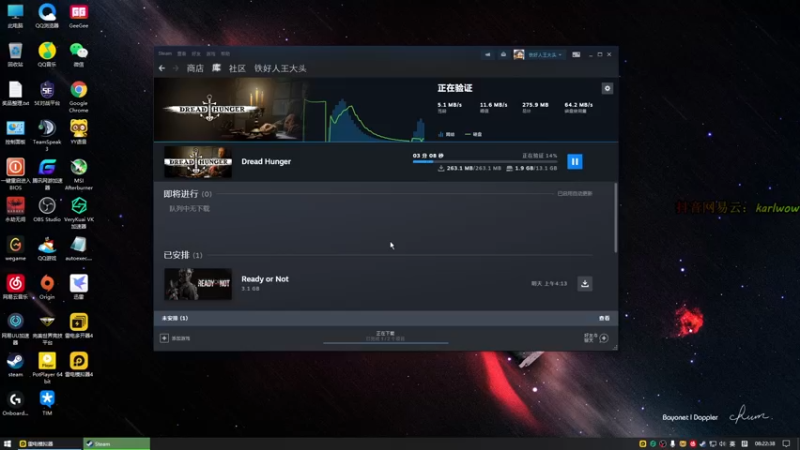The width and height of the screenshot is (800, 450).
Task: Click volume icon in system tray
Action: (722, 444)
